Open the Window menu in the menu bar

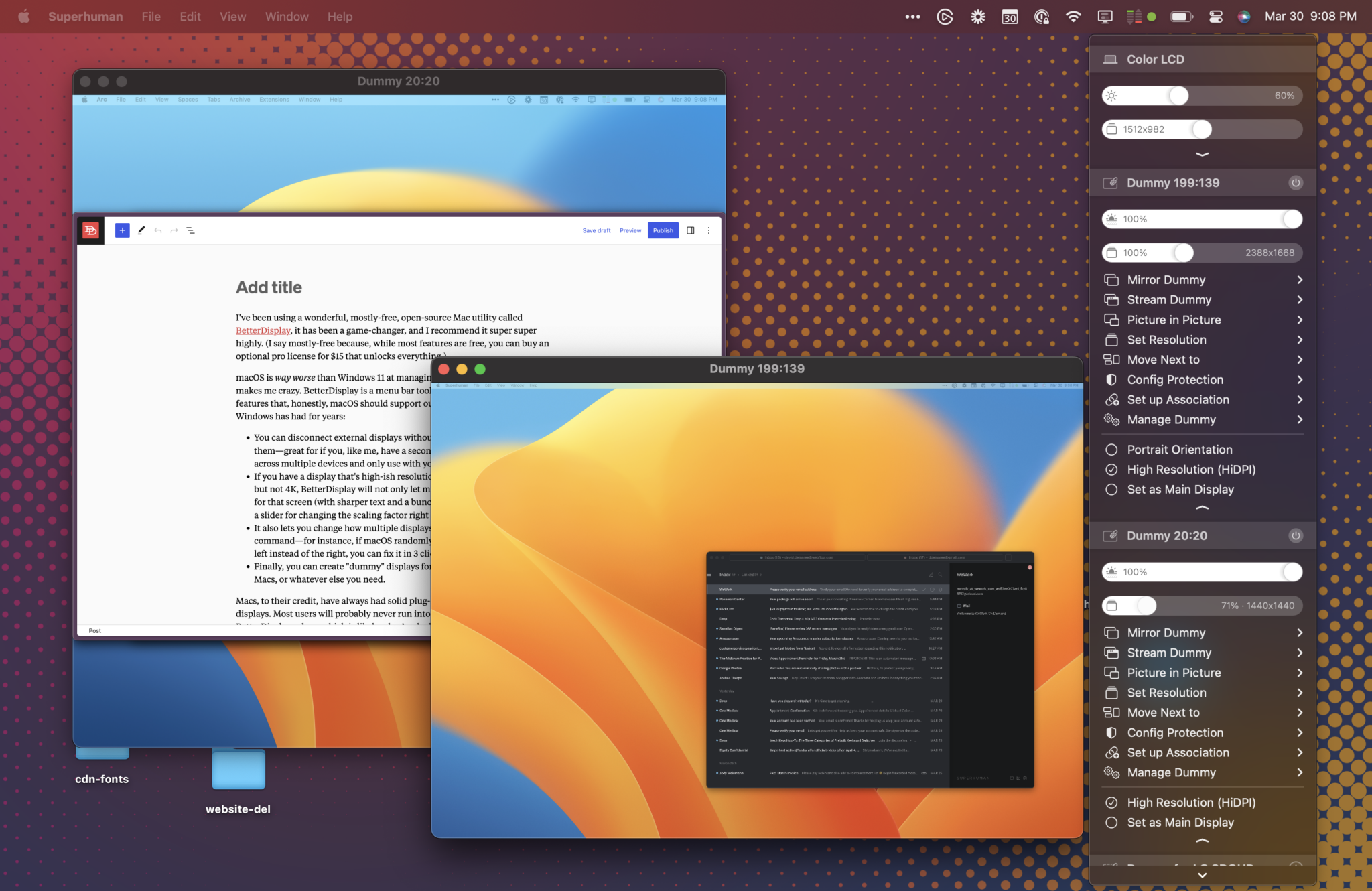(287, 16)
